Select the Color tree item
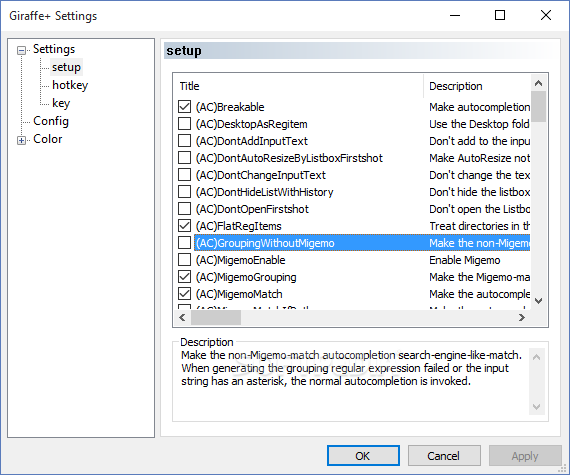Screen dimensions: 570x475 (x=47, y=139)
